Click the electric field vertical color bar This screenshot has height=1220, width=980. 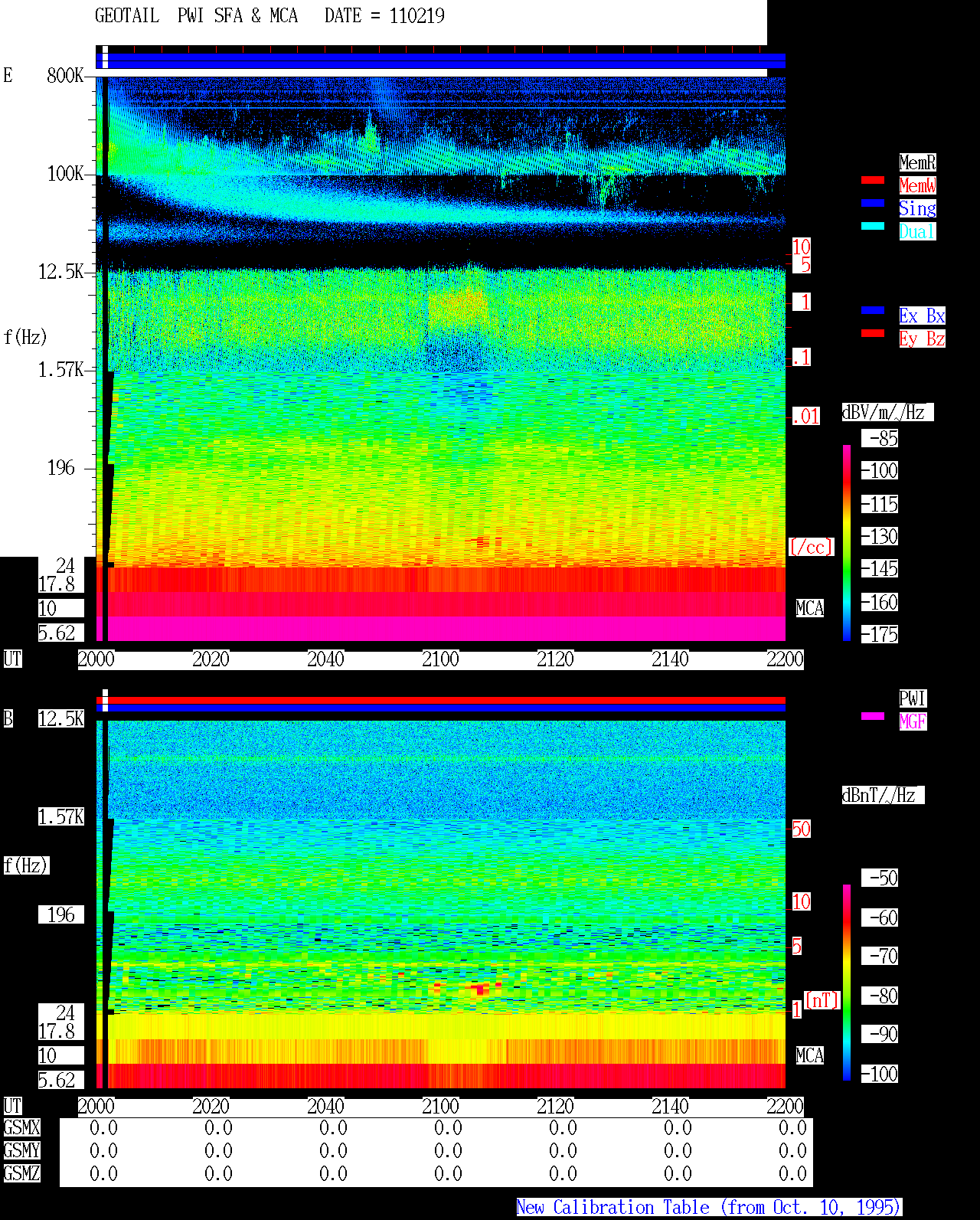(x=847, y=542)
